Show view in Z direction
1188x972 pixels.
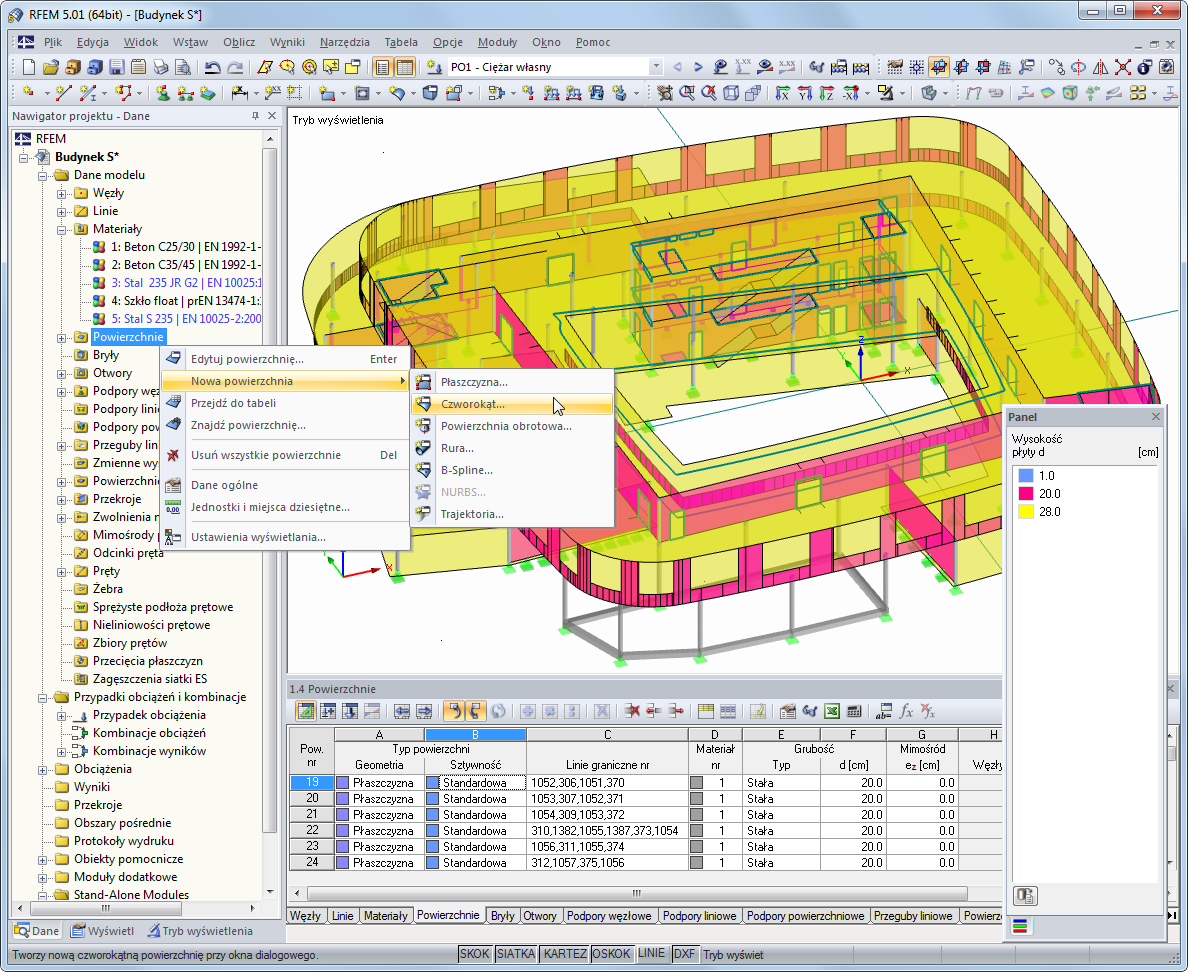827,93
